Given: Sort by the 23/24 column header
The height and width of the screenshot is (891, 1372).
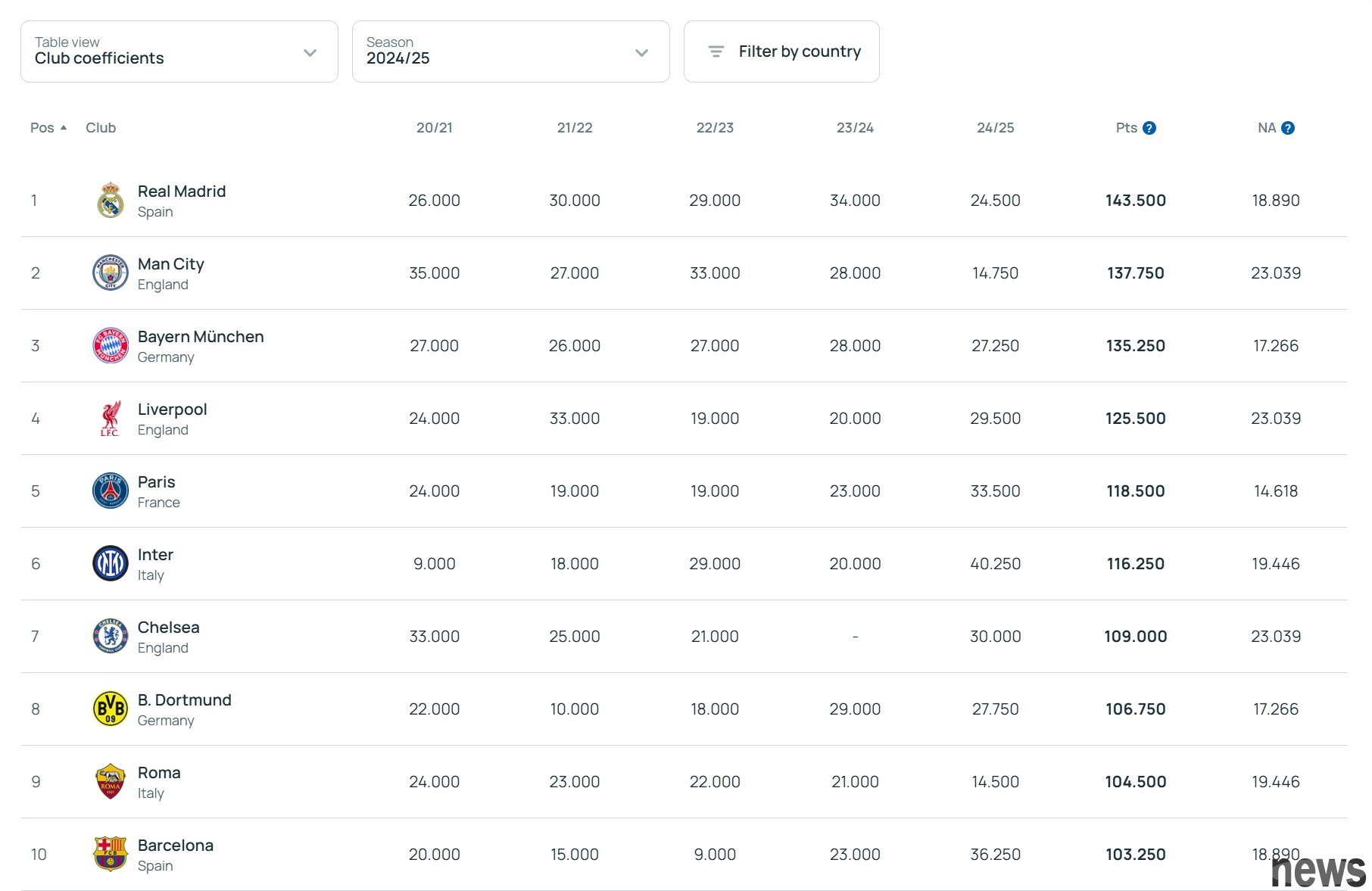Looking at the screenshot, I should click(x=855, y=128).
